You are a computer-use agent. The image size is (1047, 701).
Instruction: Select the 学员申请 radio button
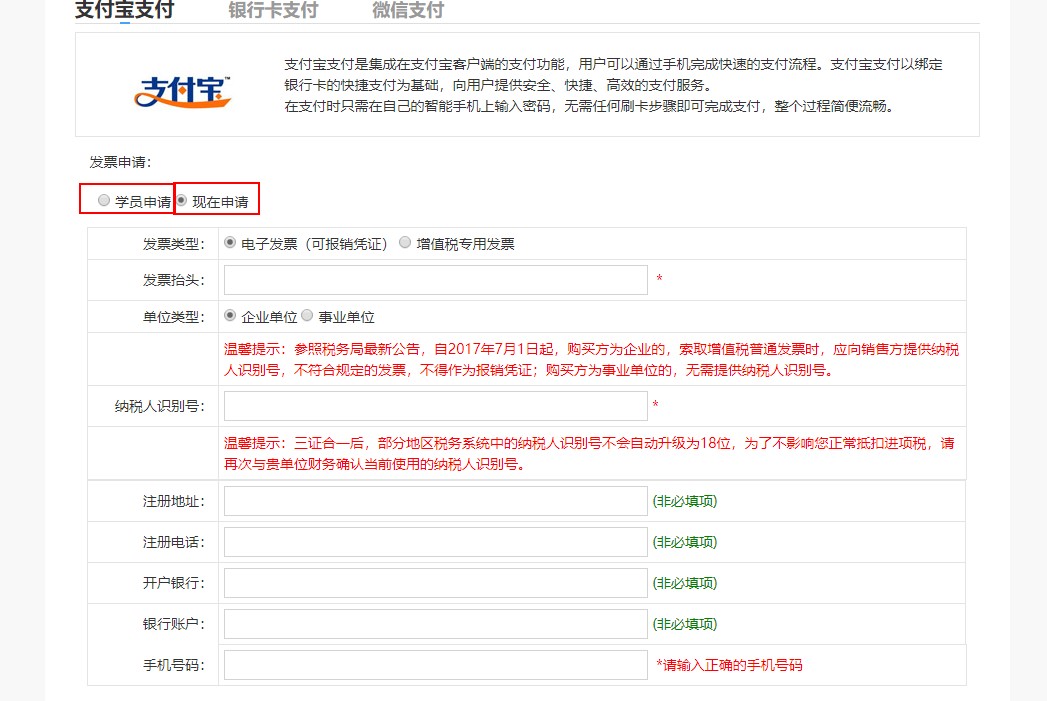(x=104, y=201)
